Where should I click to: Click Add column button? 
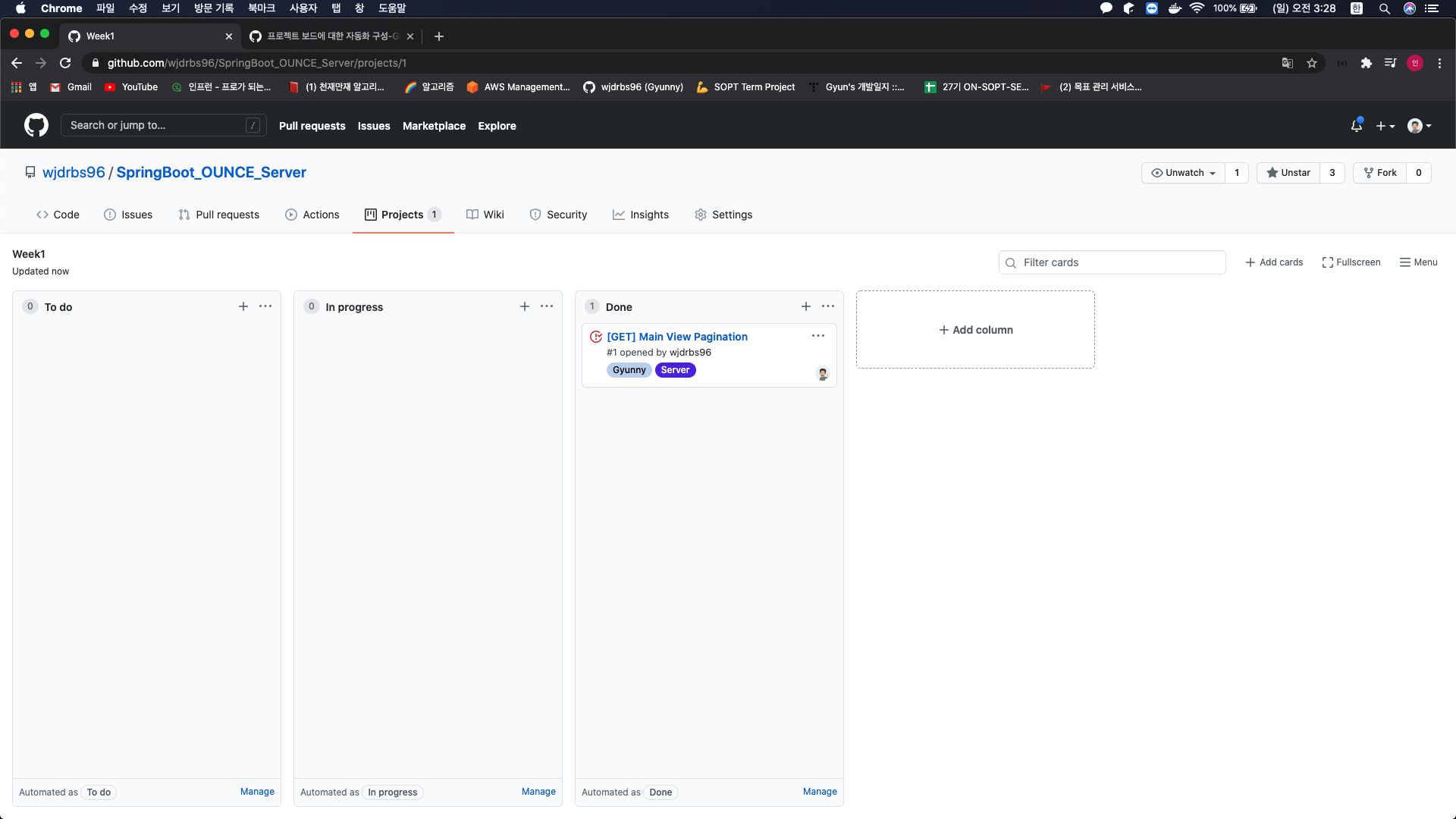tap(975, 330)
